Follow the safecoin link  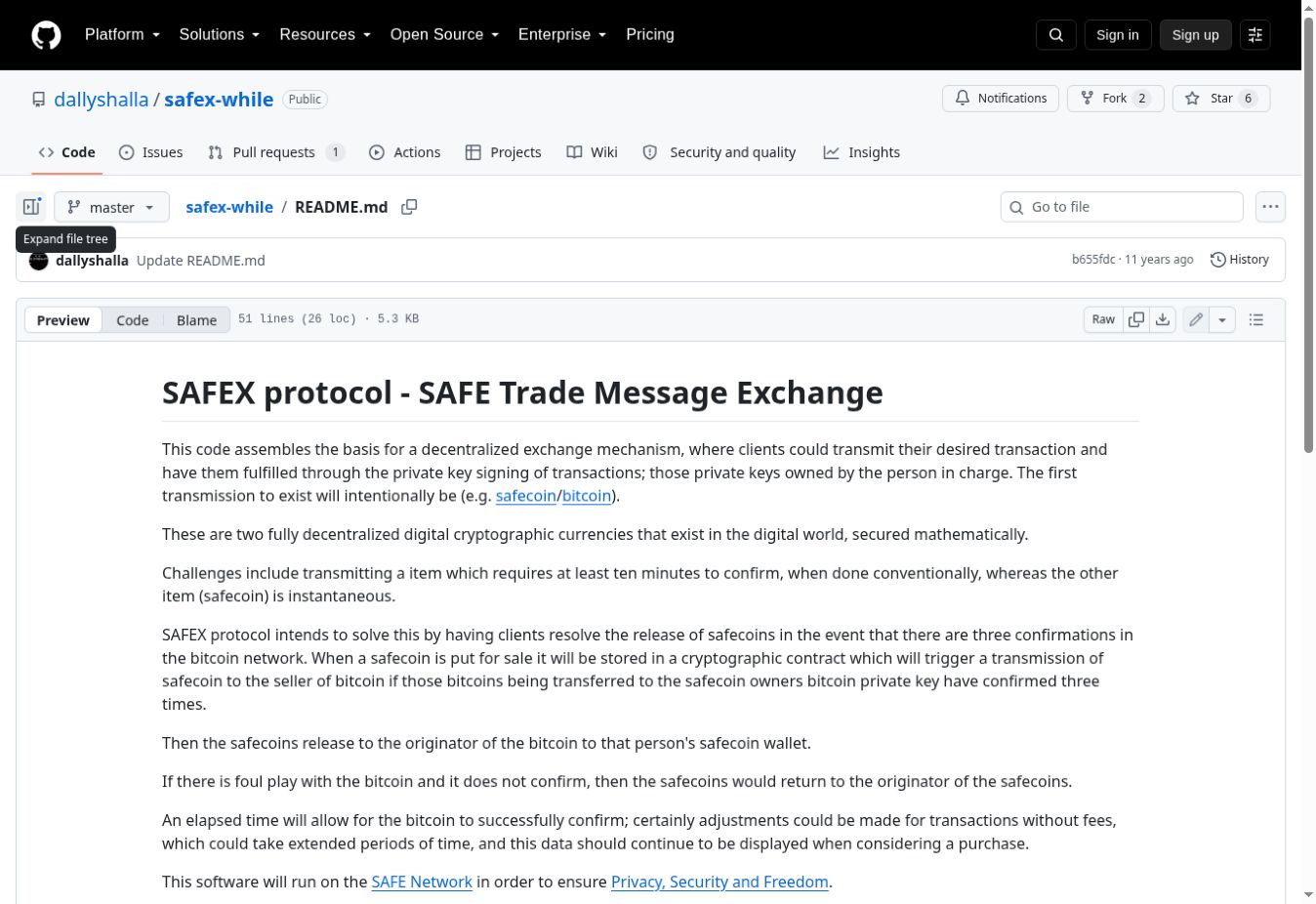tap(526, 496)
